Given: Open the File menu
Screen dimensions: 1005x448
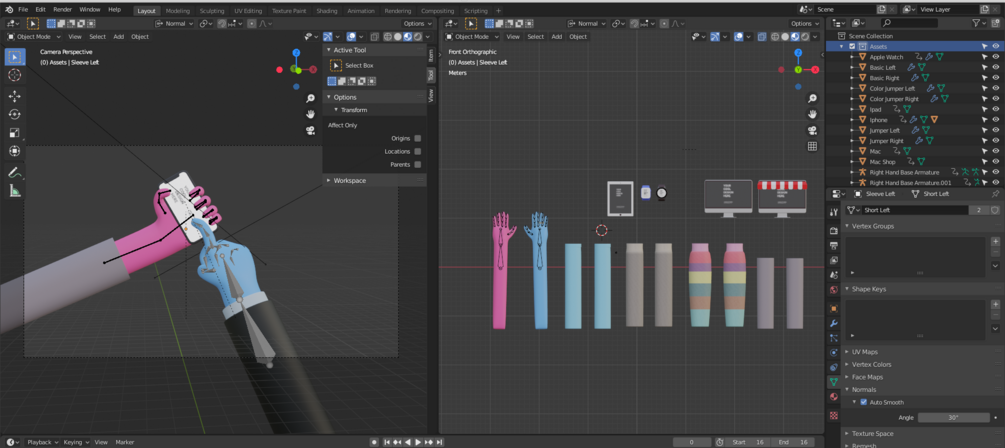Looking at the screenshot, I should coord(23,10).
